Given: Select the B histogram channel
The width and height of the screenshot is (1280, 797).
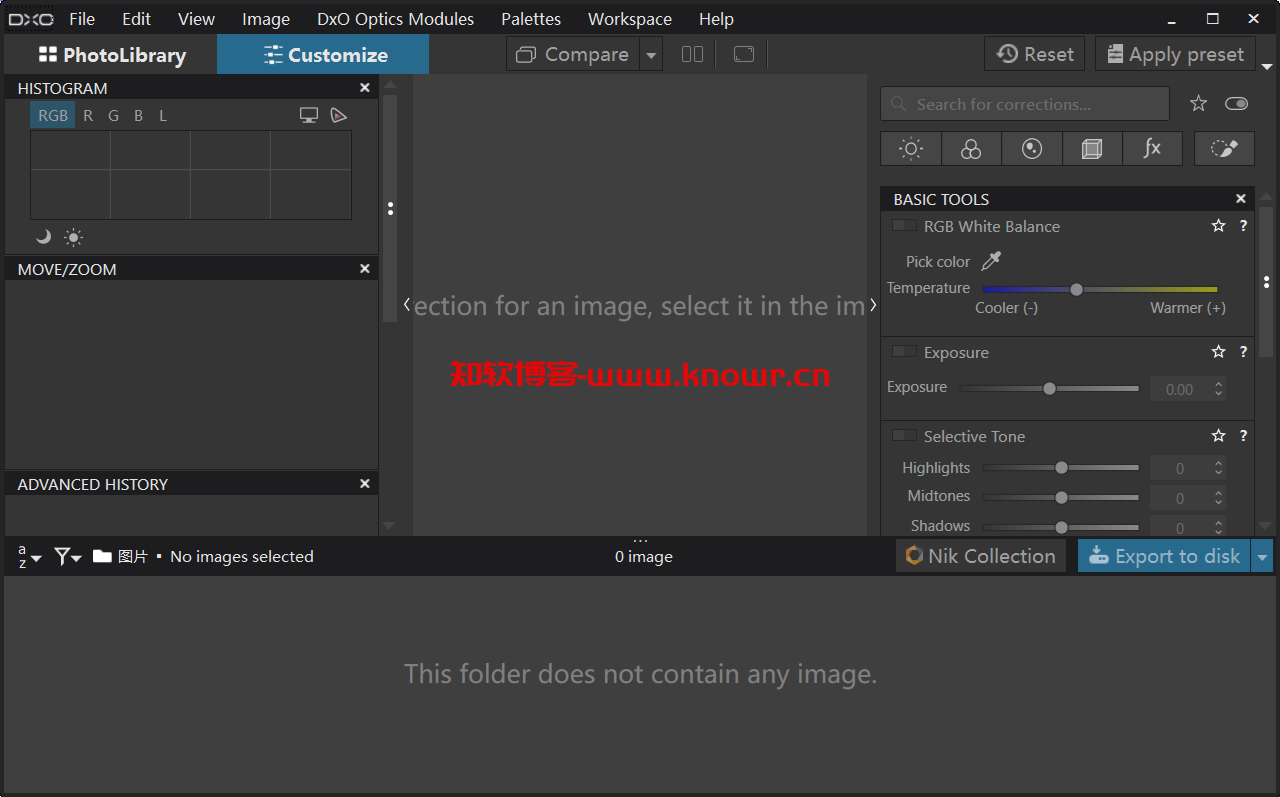Looking at the screenshot, I should tap(138, 116).
